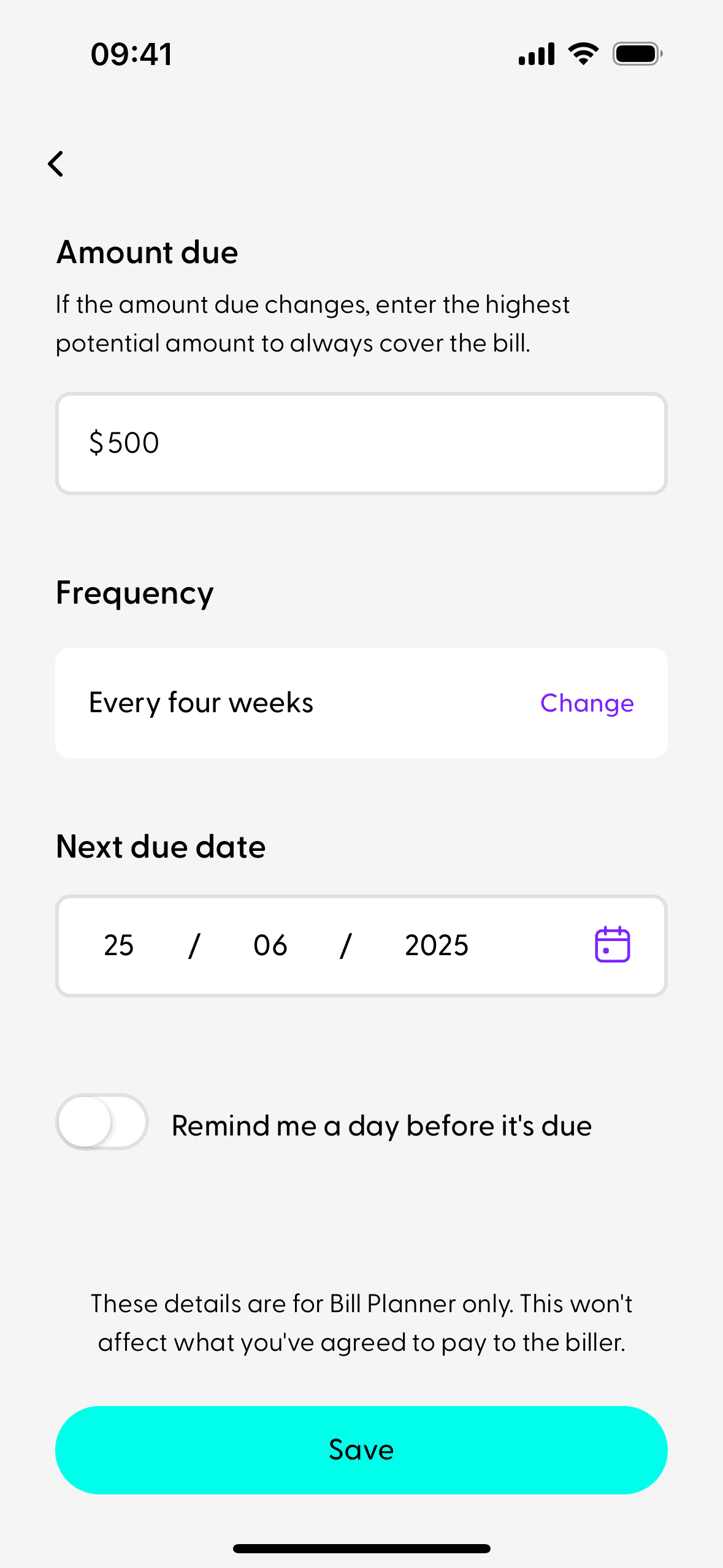The width and height of the screenshot is (723, 1568).
Task: Tap the battery status icon
Action: coord(637,54)
